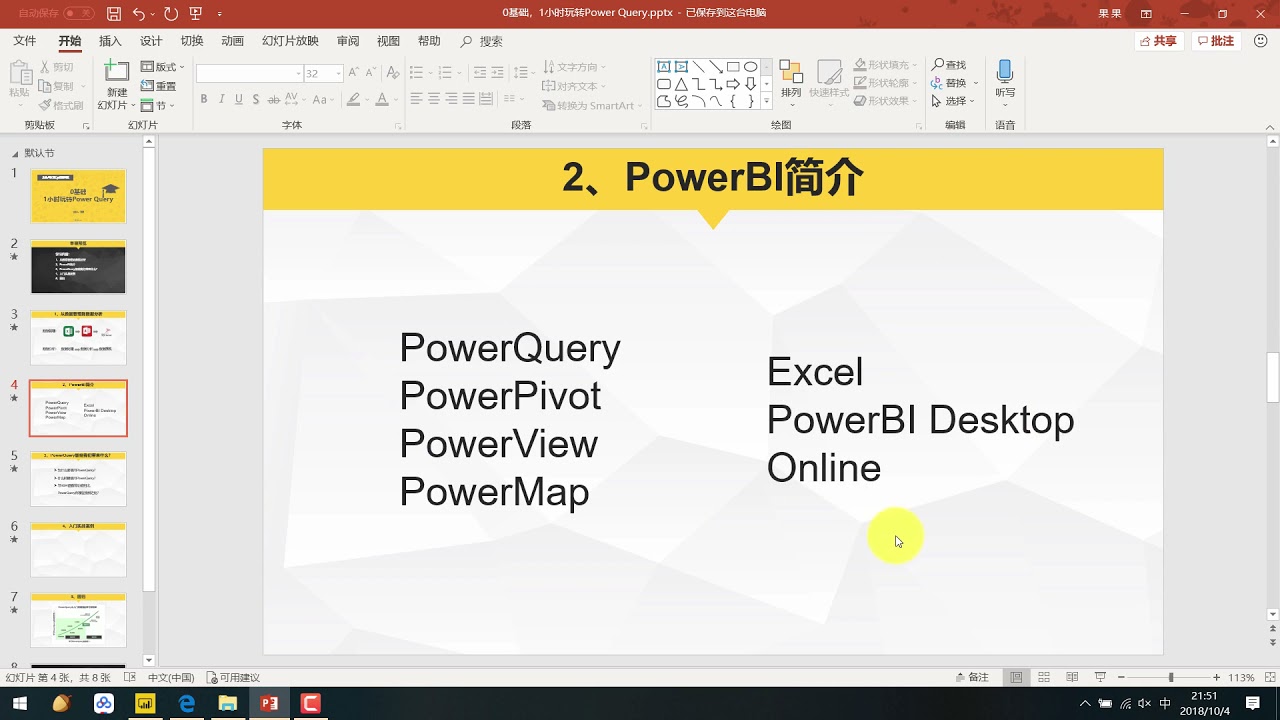Switch to Slide Sorter view icon
Image resolution: width=1280 pixels, height=720 pixels.
(1044, 677)
